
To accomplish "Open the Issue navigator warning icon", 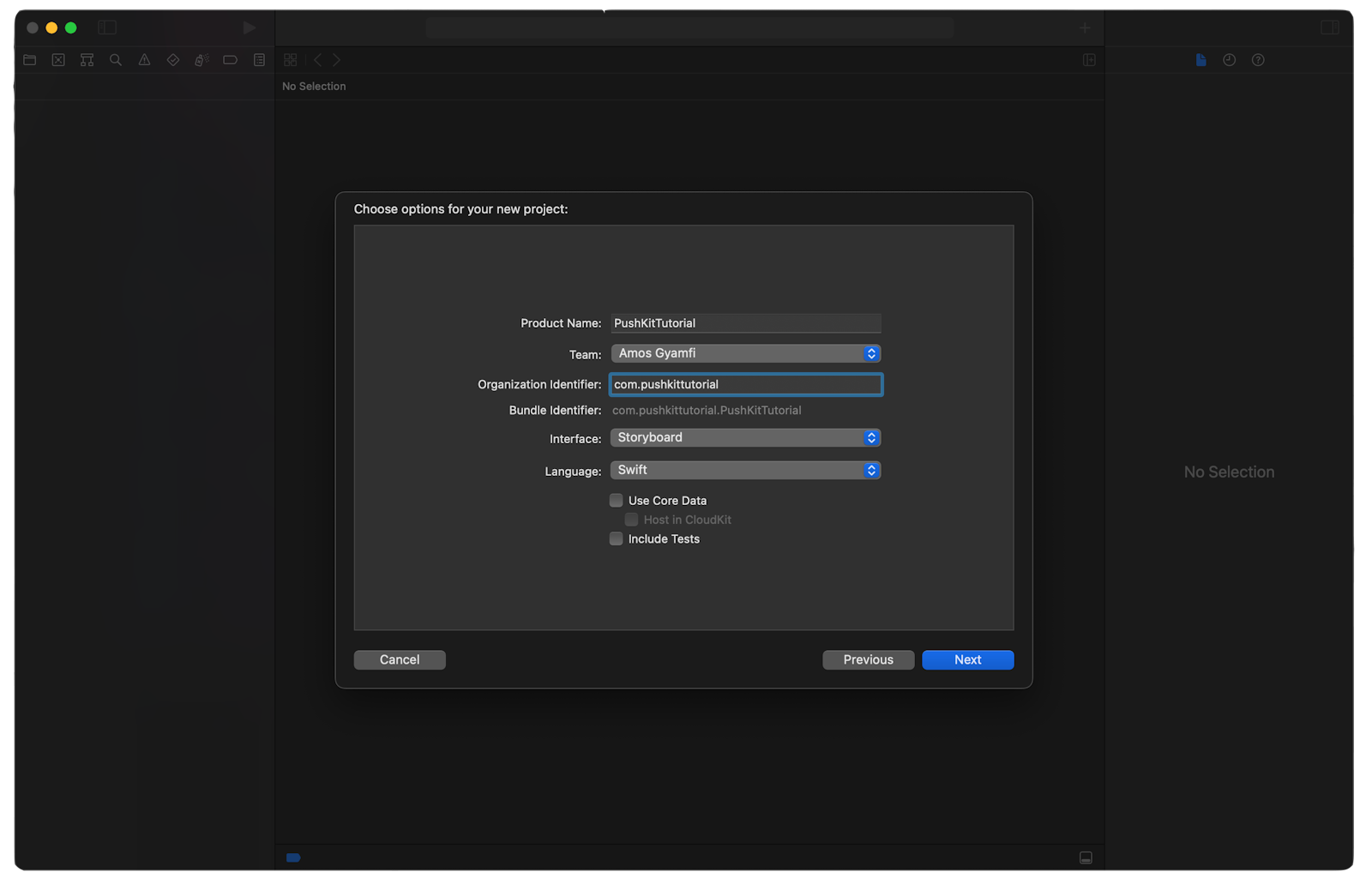I will (x=144, y=60).
